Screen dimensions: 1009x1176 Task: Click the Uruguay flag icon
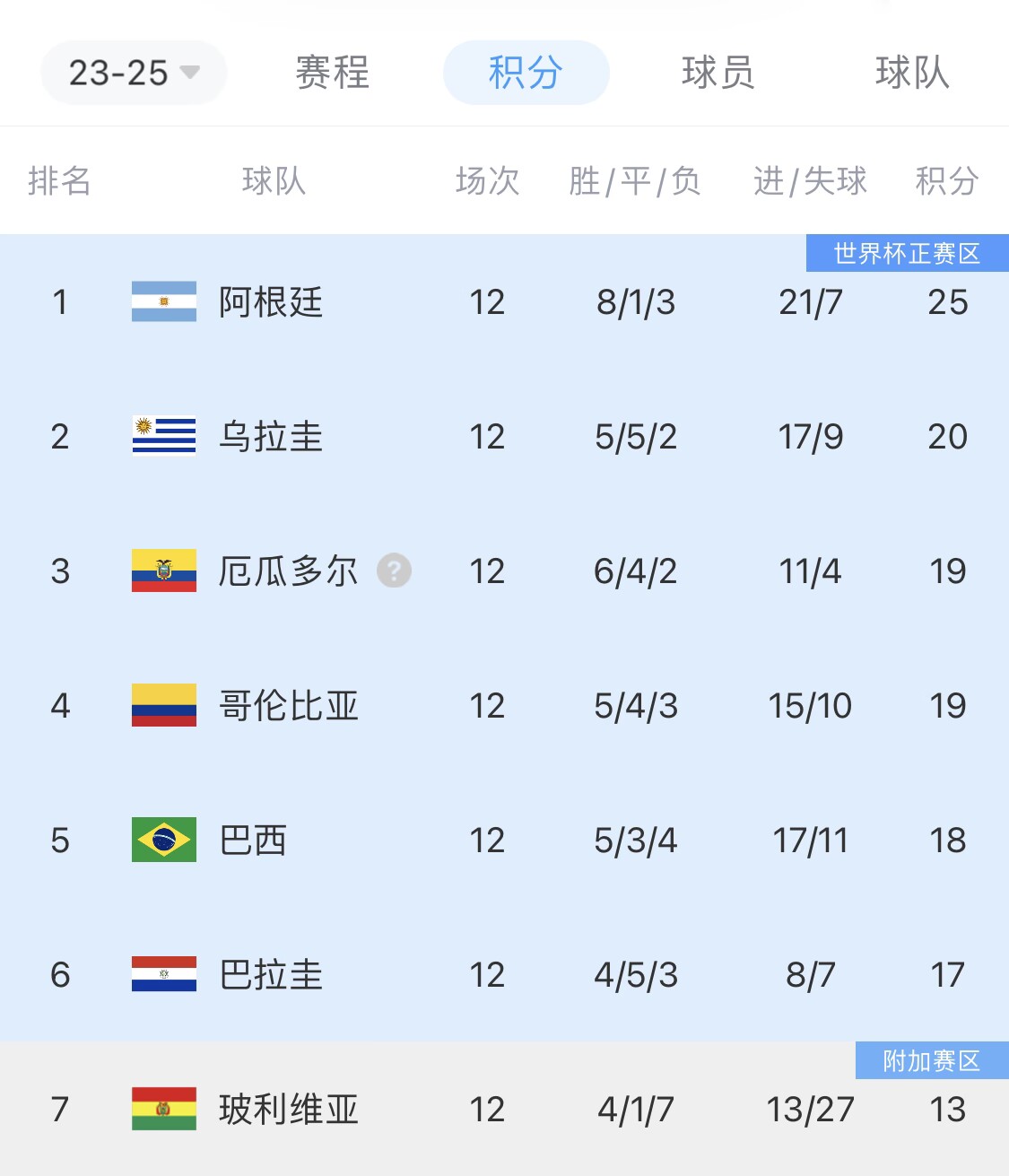[x=164, y=437]
